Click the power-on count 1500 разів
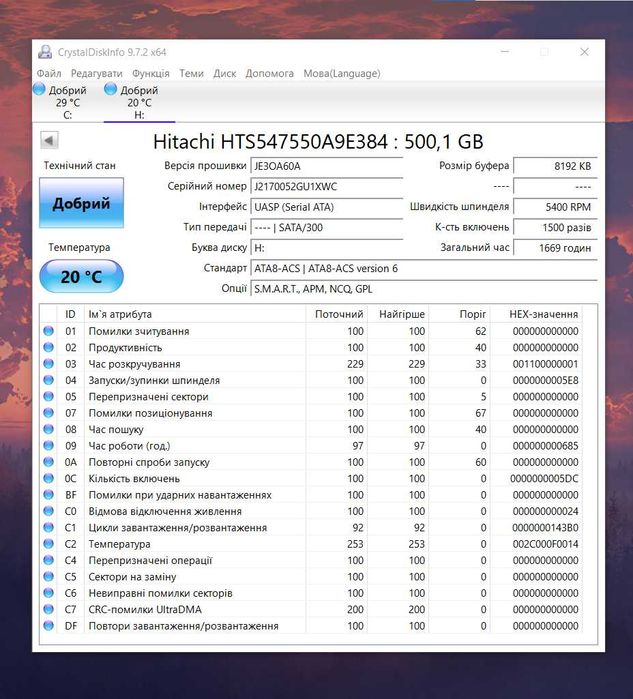The height and width of the screenshot is (699, 633). coord(555,227)
